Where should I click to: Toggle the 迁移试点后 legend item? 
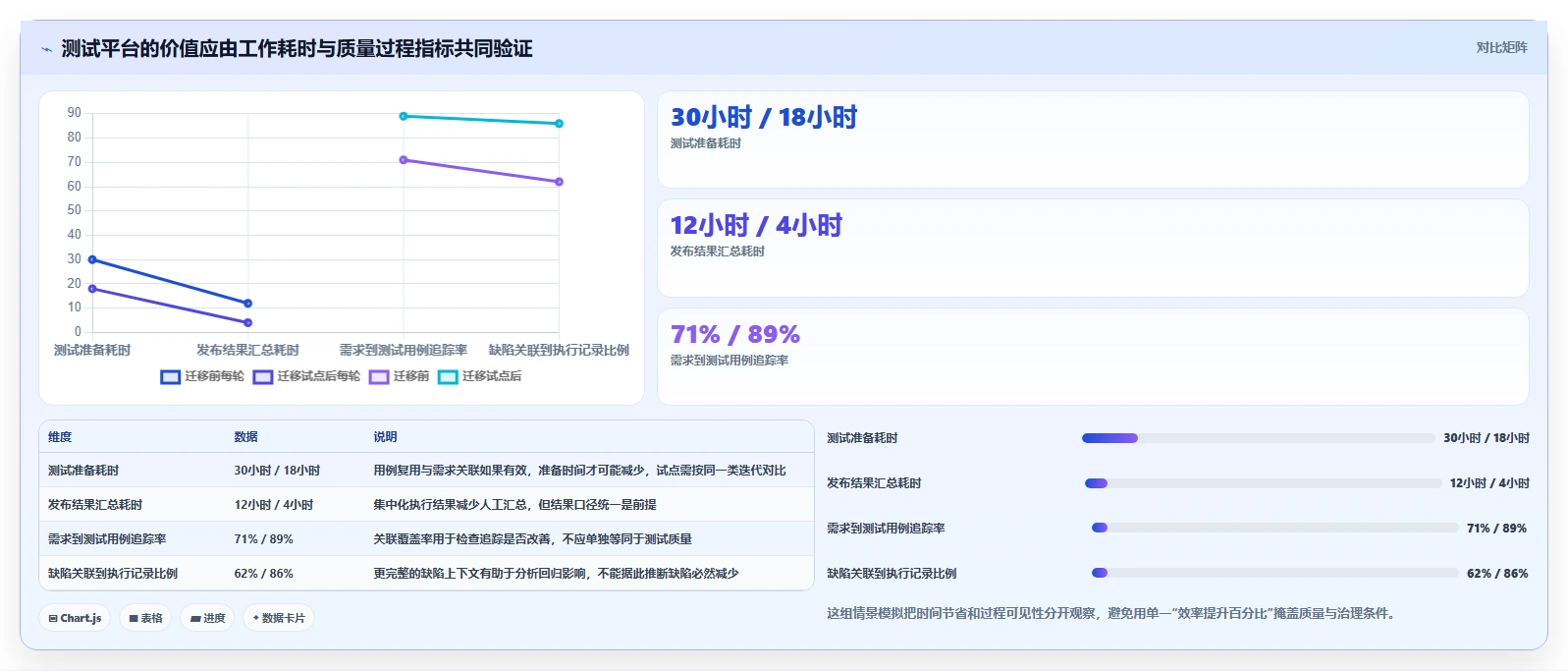[x=479, y=376]
